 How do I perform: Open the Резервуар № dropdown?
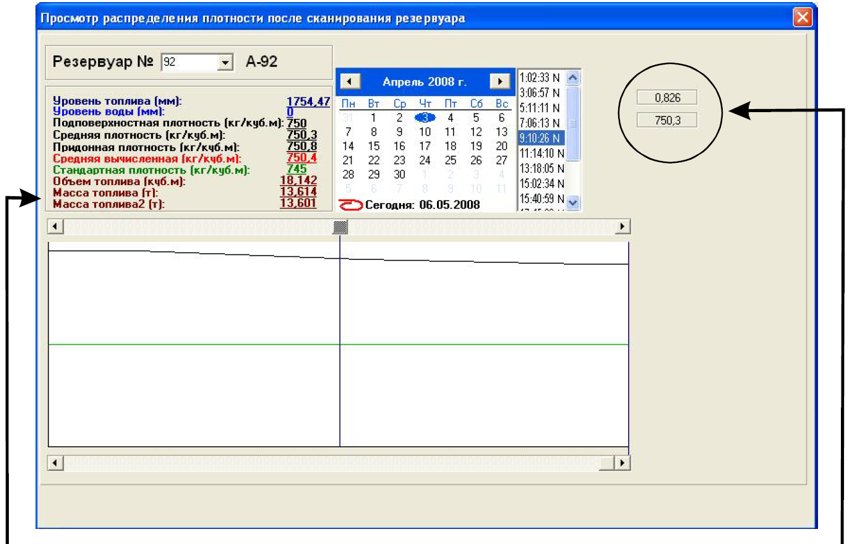click(x=224, y=63)
